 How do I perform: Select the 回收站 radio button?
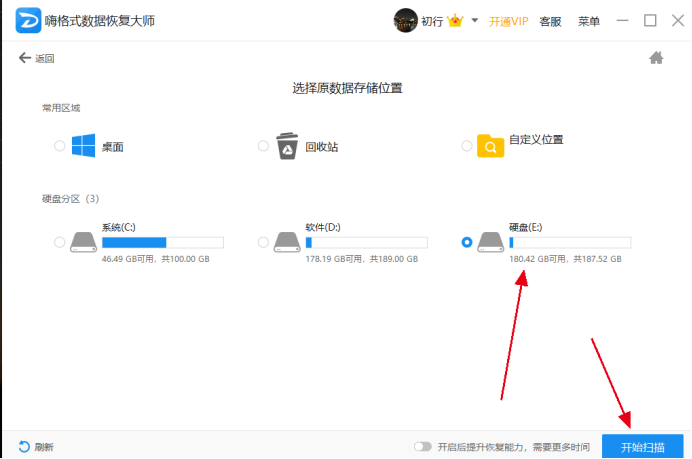click(x=263, y=146)
